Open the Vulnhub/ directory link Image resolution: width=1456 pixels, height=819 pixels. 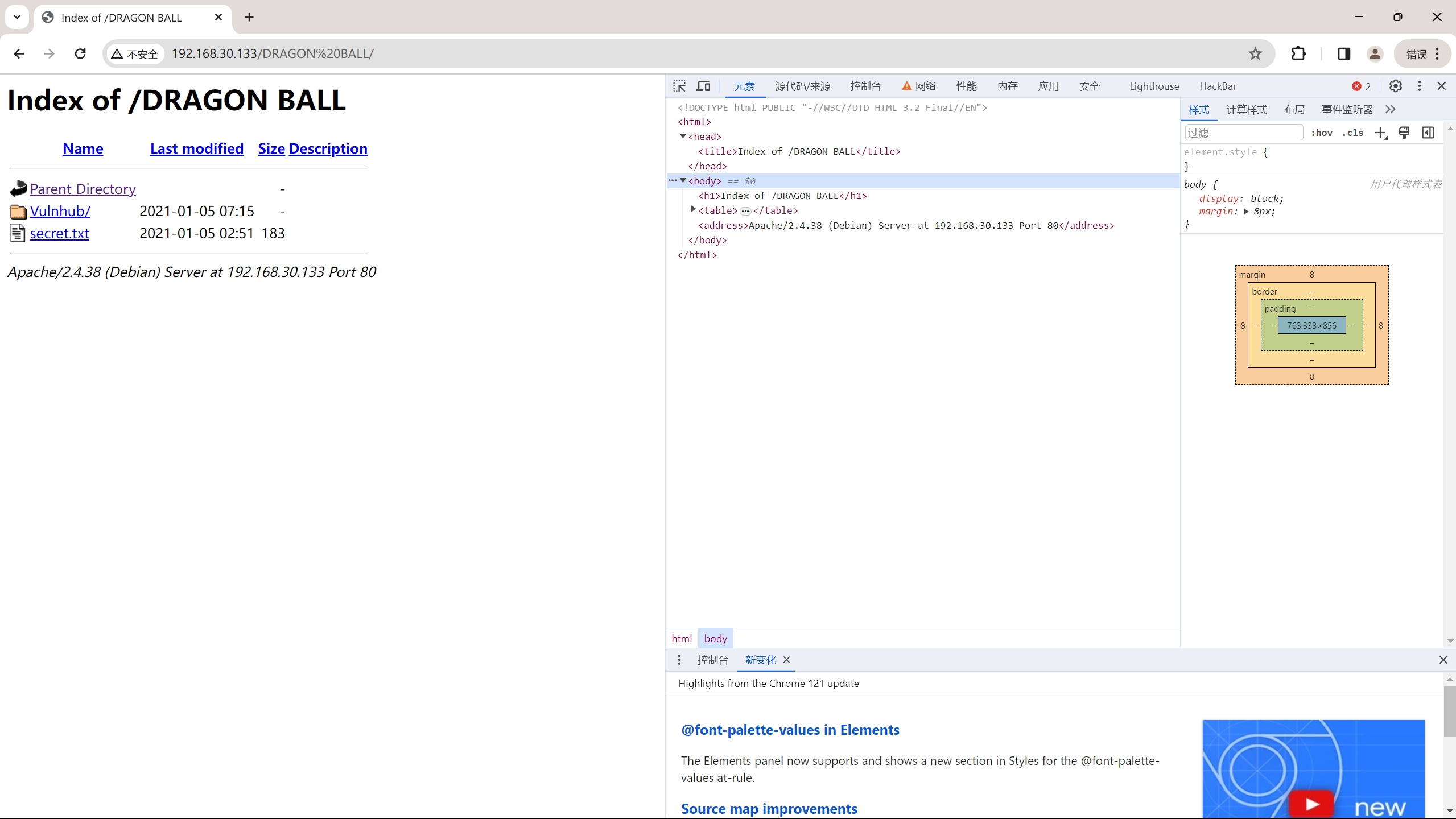tap(60, 212)
